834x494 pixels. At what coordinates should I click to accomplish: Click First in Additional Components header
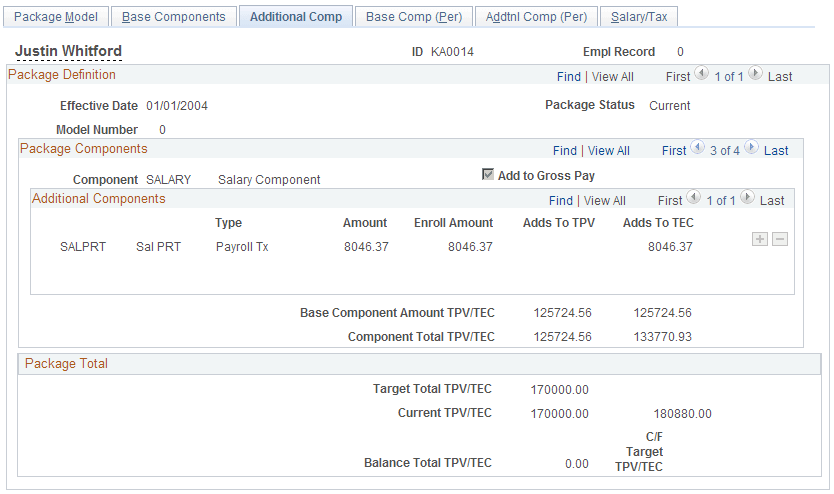(670, 200)
